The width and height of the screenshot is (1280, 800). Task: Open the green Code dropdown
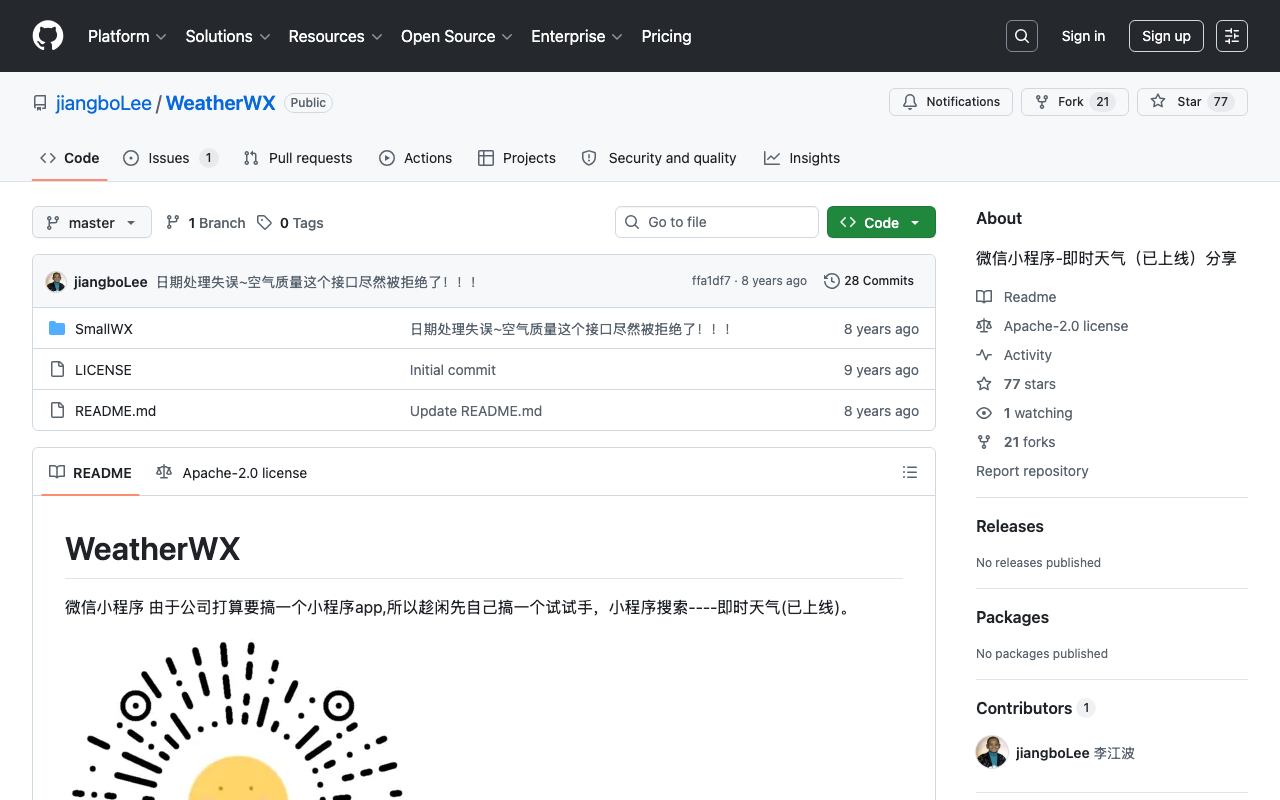pos(881,222)
